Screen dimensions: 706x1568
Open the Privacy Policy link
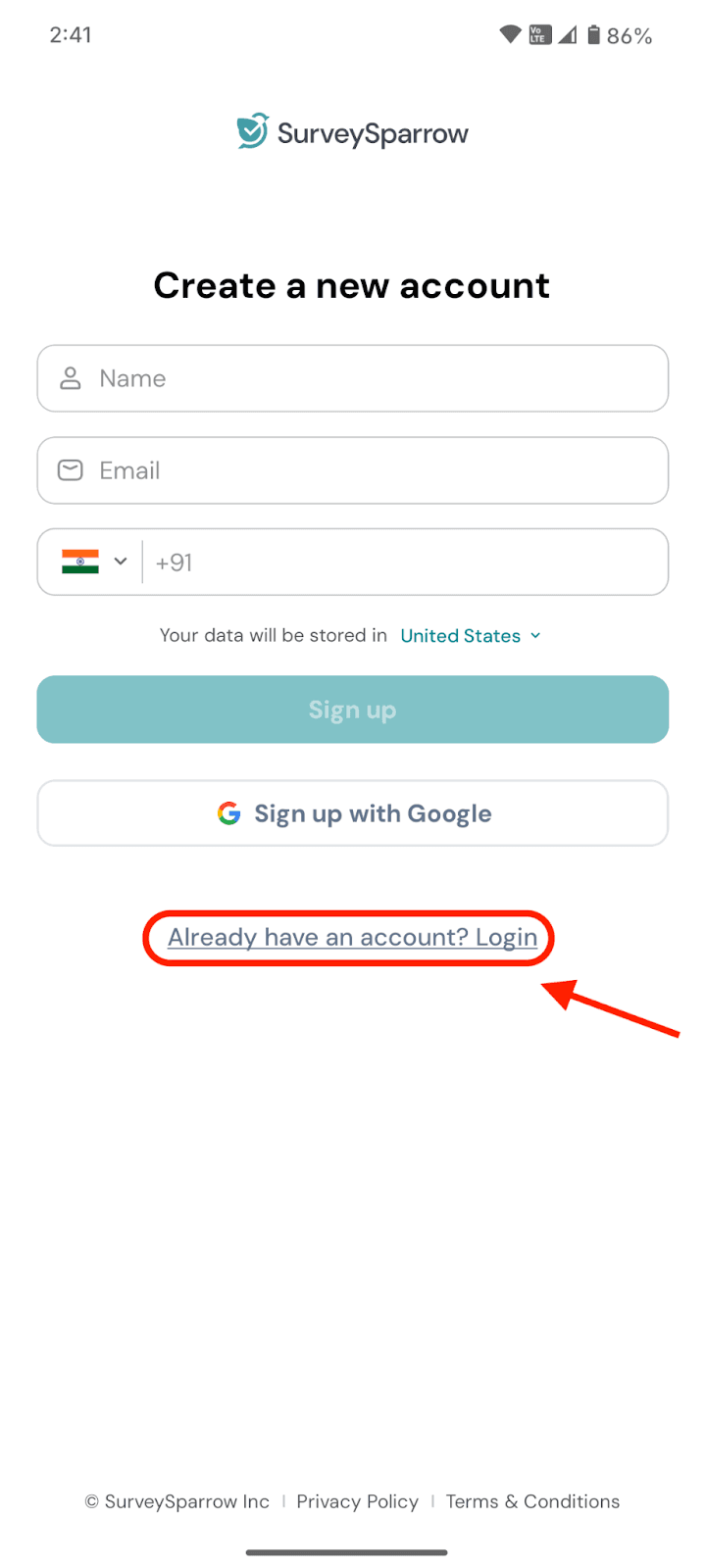[x=357, y=1501]
